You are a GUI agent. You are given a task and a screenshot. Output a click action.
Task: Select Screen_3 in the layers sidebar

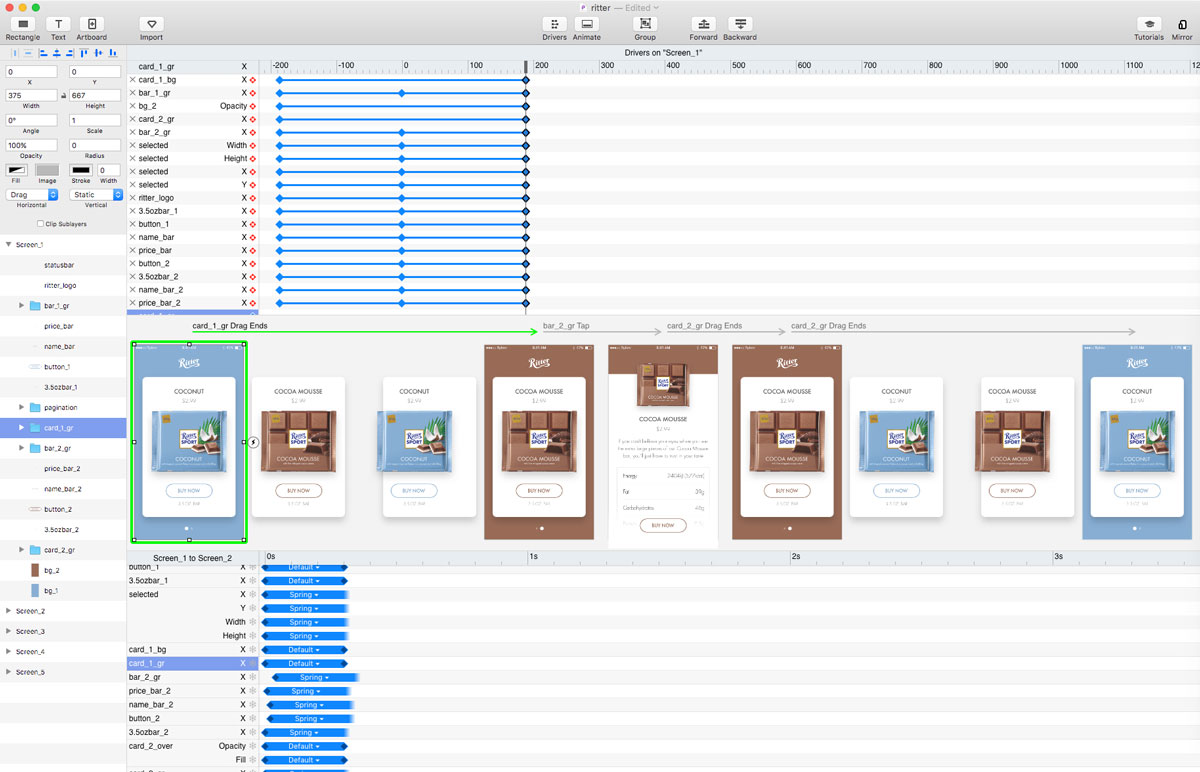point(30,631)
